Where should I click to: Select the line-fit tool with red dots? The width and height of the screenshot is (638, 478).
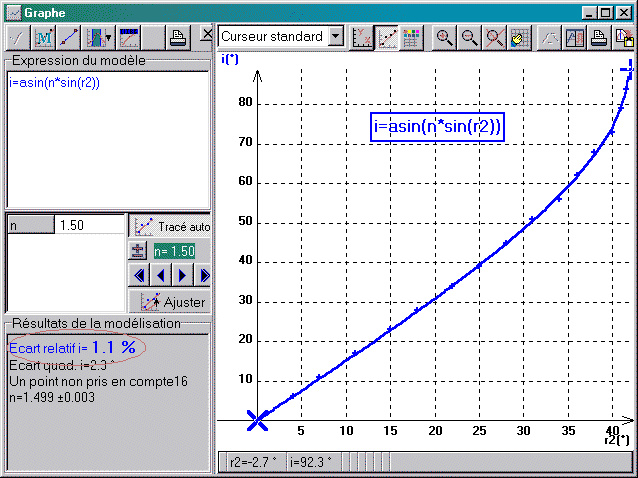[x=69, y=38]
